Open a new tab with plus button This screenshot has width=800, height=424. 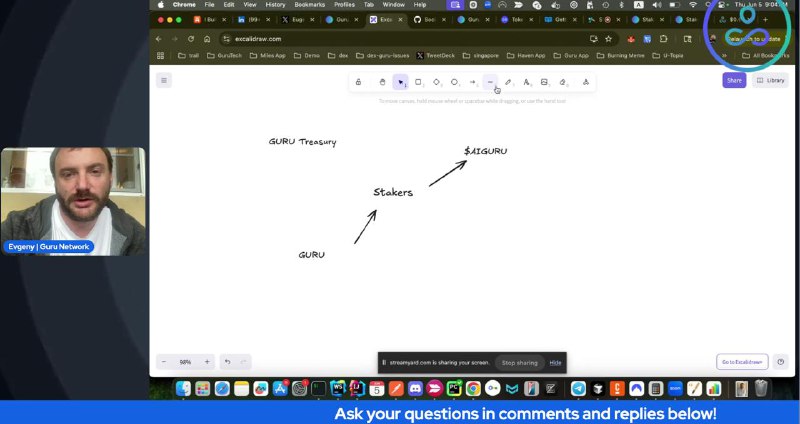(765, 20)
